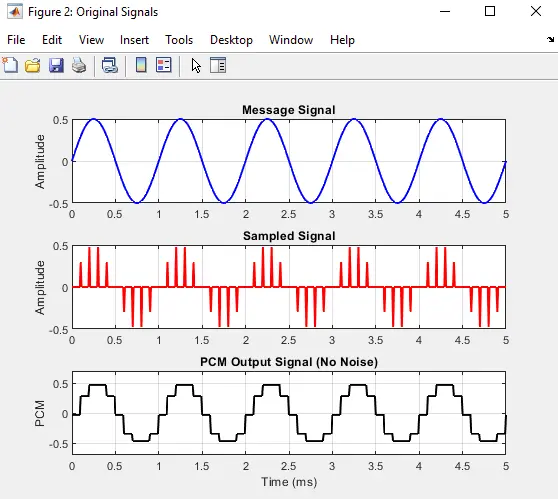Viewport: 558px width, 499px height.
Task: Open the Property Inspector toolbar icon
Action: pyautogui.click(x=218, y=65)
